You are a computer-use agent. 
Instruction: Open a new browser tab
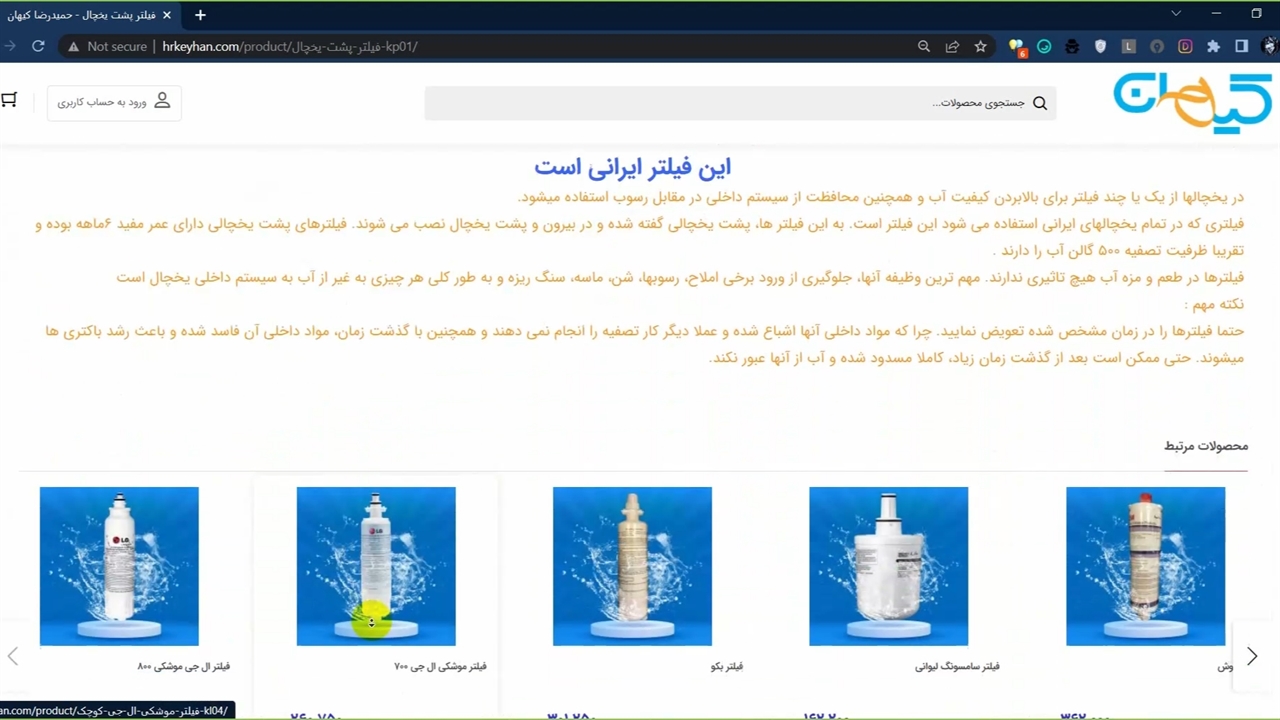click(x=200, y=15)
